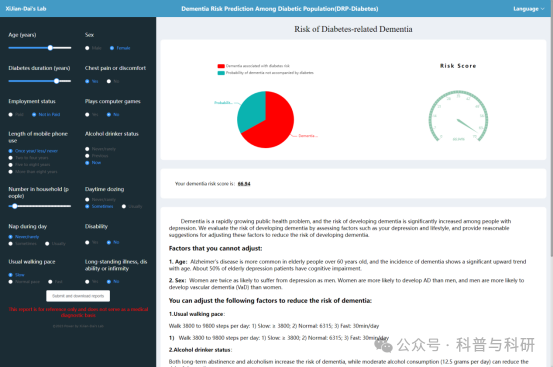Click the Number in household slider
Viewport: 553px width, 367px height.
click(x=40, y=206)
